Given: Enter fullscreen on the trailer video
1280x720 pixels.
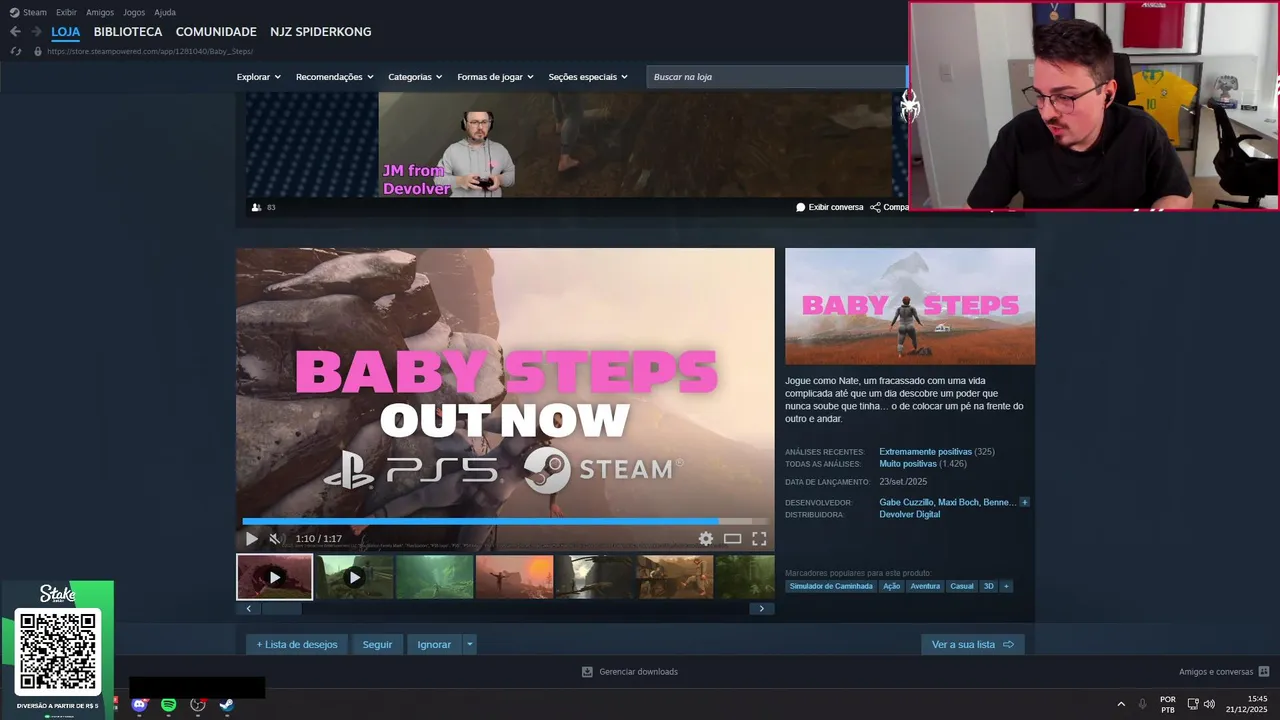Looking at the screenshot, I should [759, 539].
